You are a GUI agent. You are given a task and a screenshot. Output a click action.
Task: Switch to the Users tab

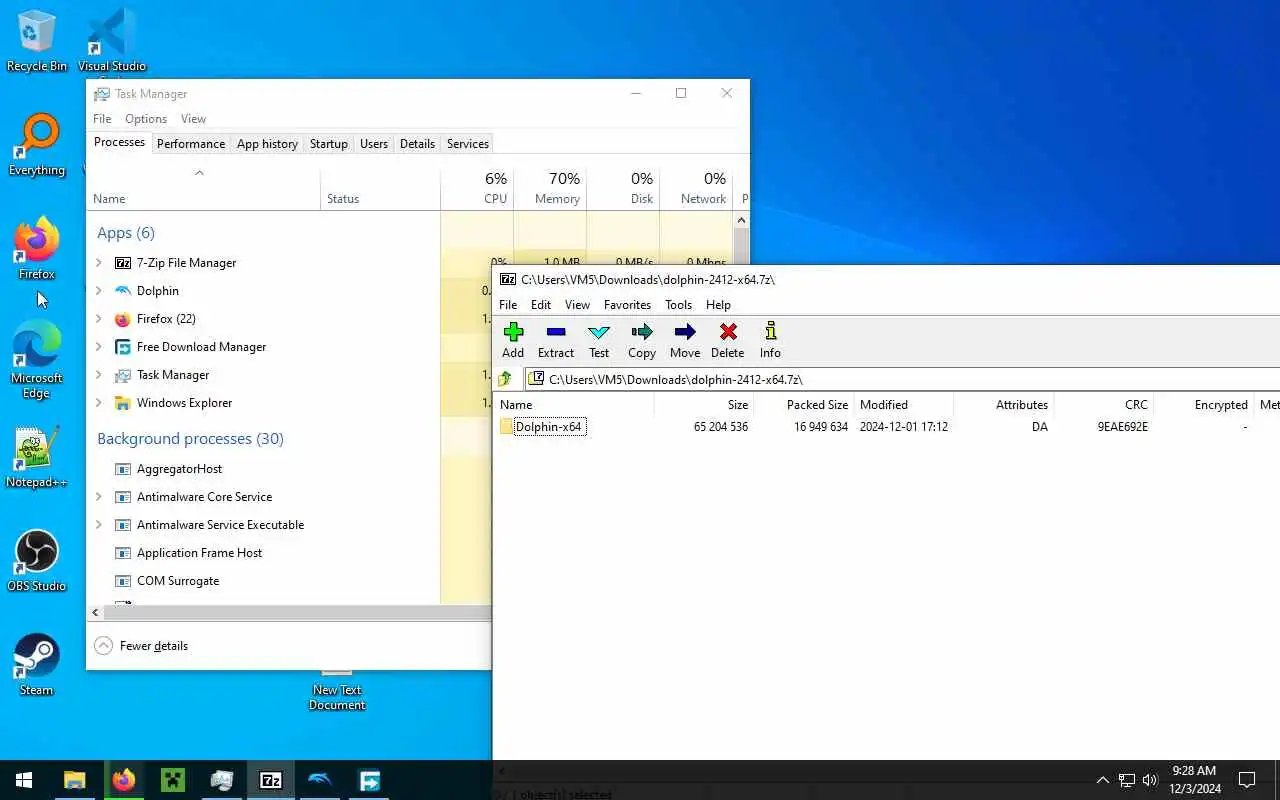(374, 144)
